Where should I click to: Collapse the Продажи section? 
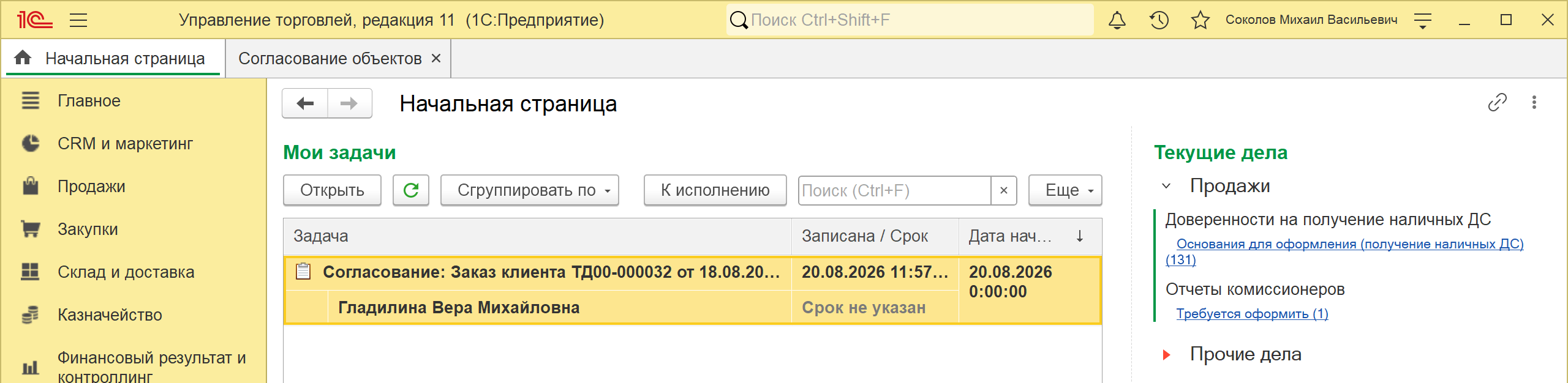tap(1166, 186)
